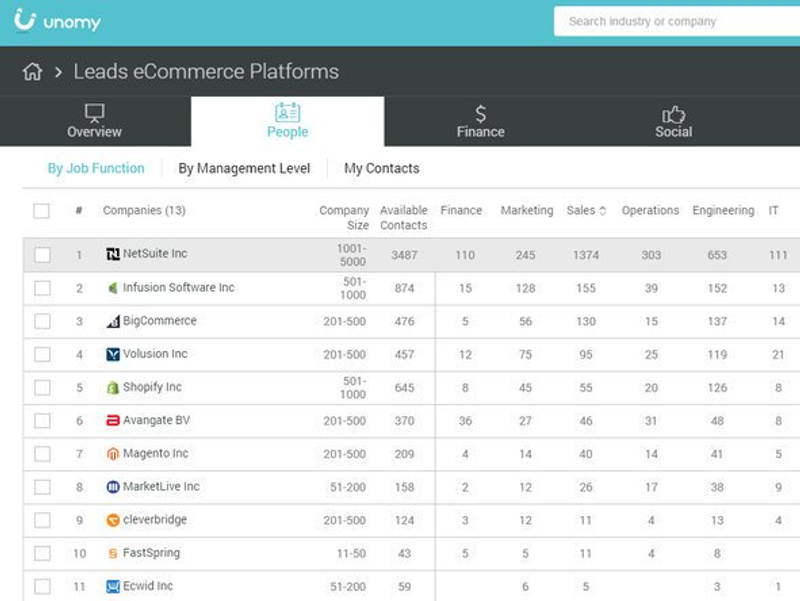The height and width of the screenshot is (601, 800).
Task: Open the BigCommerce company link
Action: click(x=160, y=320)
